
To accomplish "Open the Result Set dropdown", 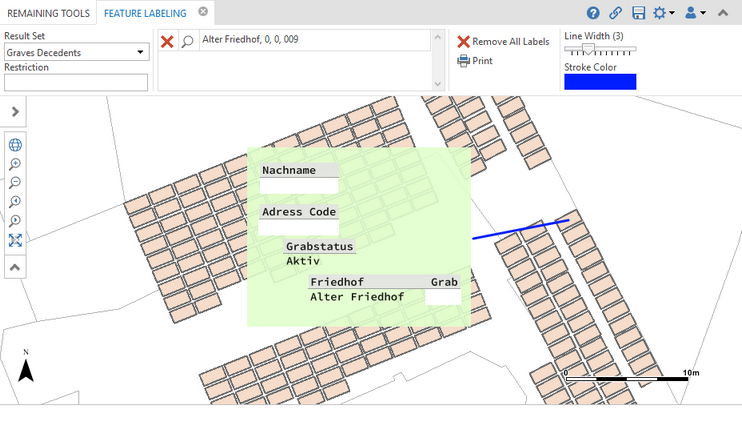I will tap(77, 52).
